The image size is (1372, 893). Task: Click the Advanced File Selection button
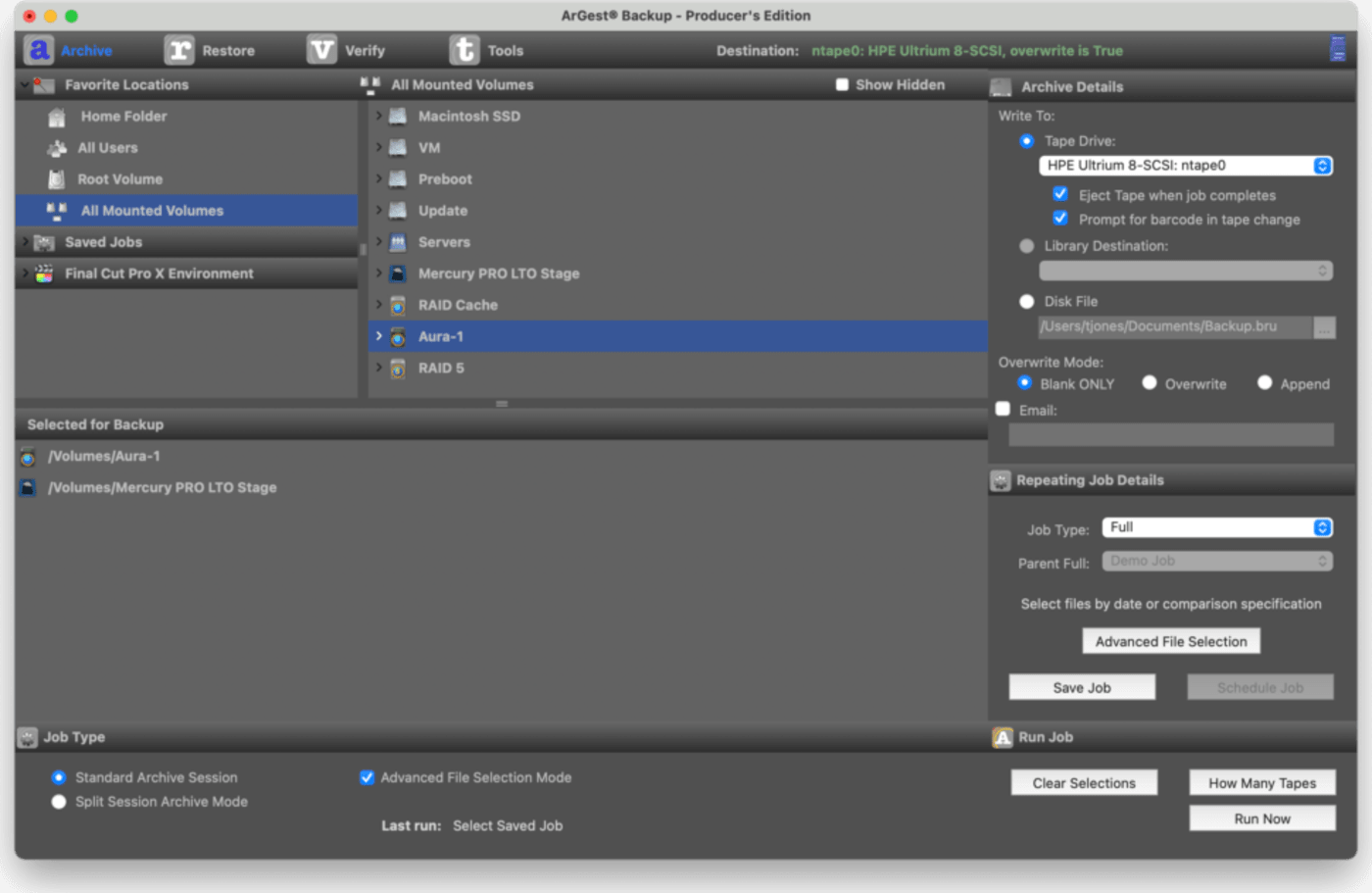point(1170,641)
